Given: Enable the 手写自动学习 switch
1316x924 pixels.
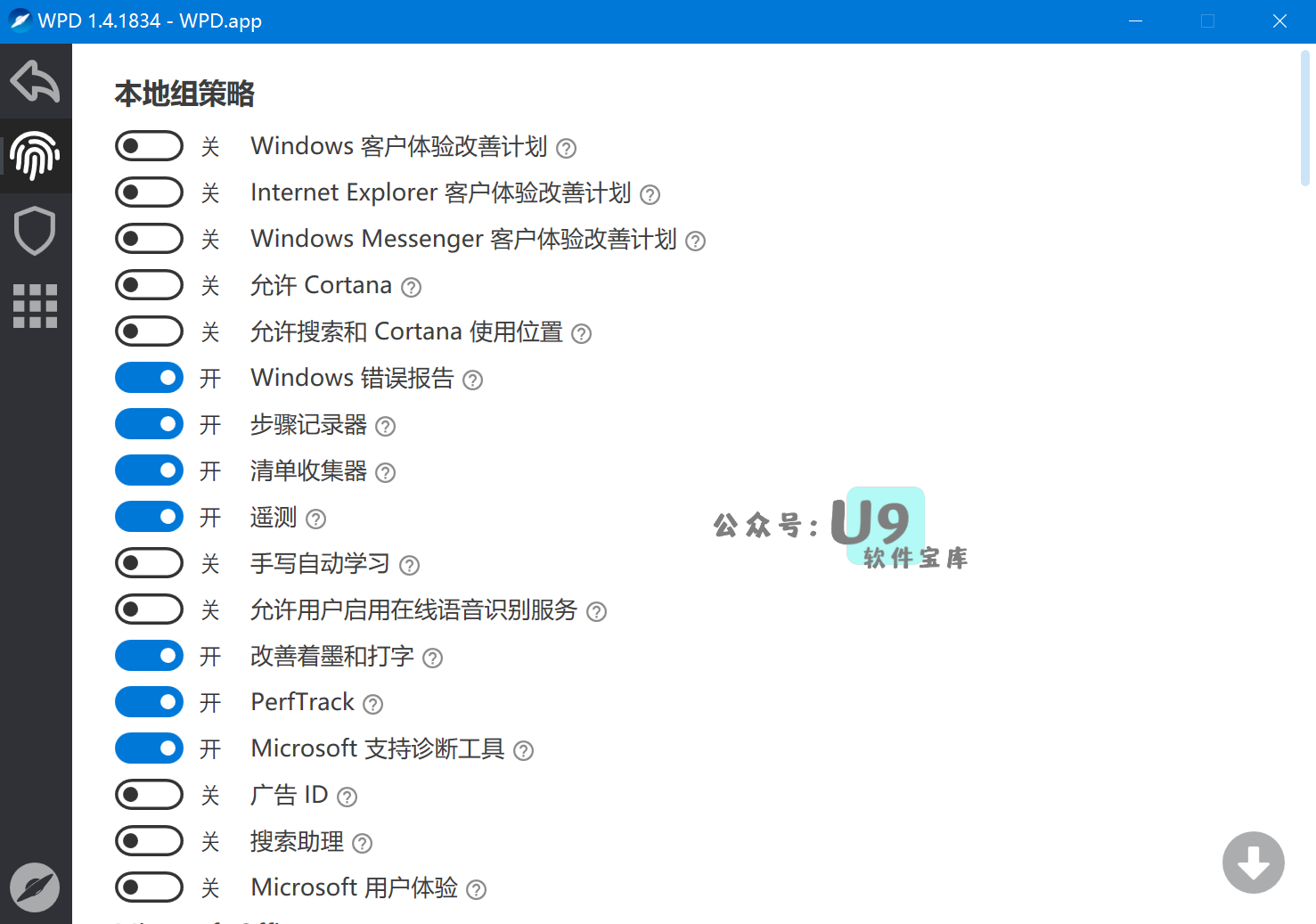Looking at the screenshot, I should 149,563.
